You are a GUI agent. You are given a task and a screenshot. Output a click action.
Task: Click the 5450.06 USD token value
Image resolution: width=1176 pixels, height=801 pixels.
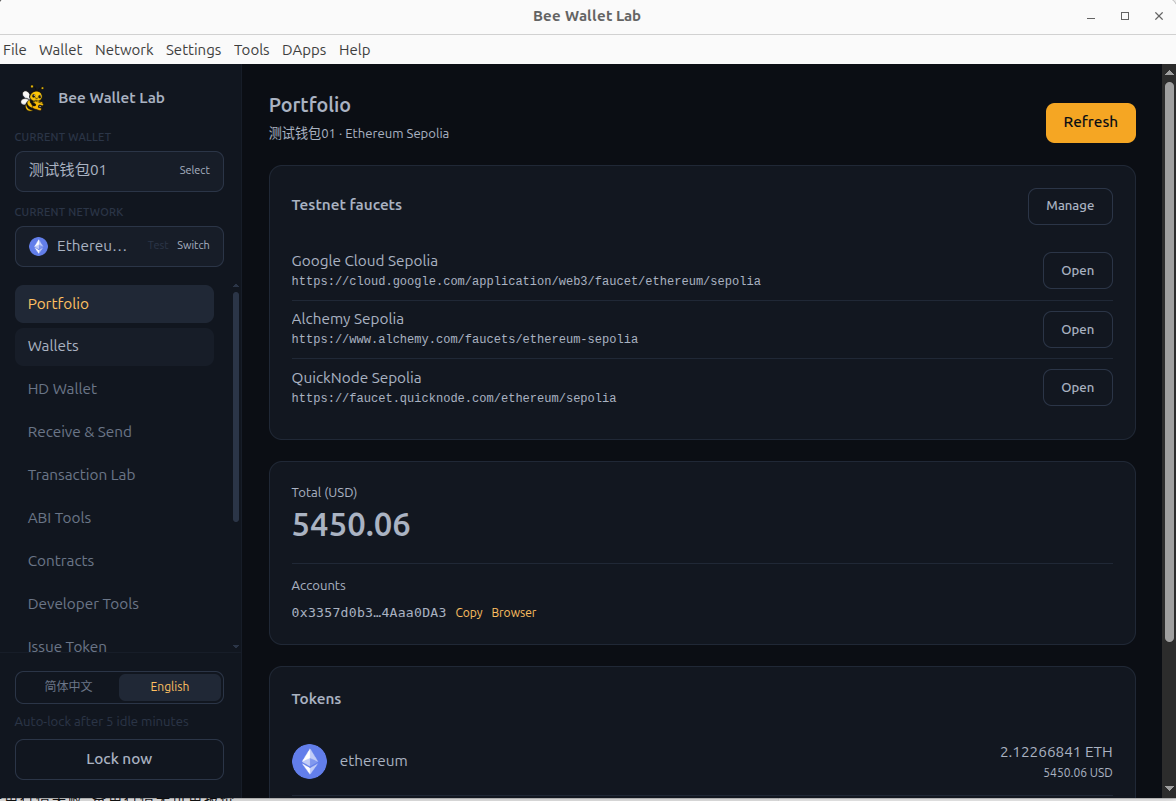pyautogui.click(x=1078, y=773)
